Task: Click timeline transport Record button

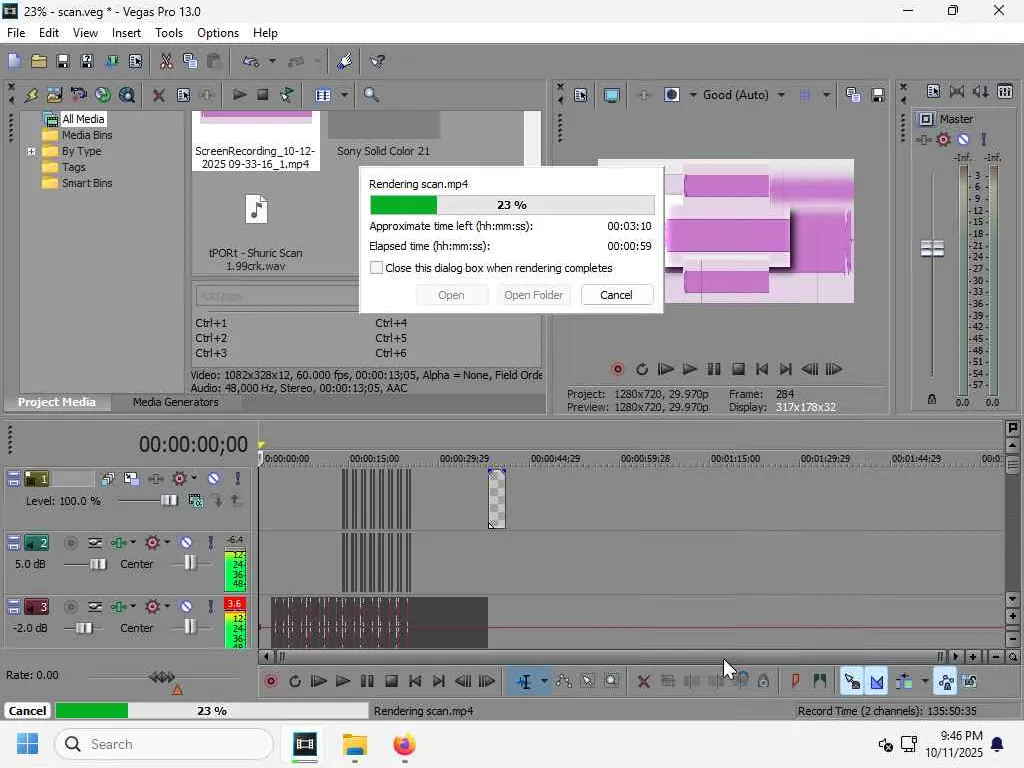Action: coord(270,682)
